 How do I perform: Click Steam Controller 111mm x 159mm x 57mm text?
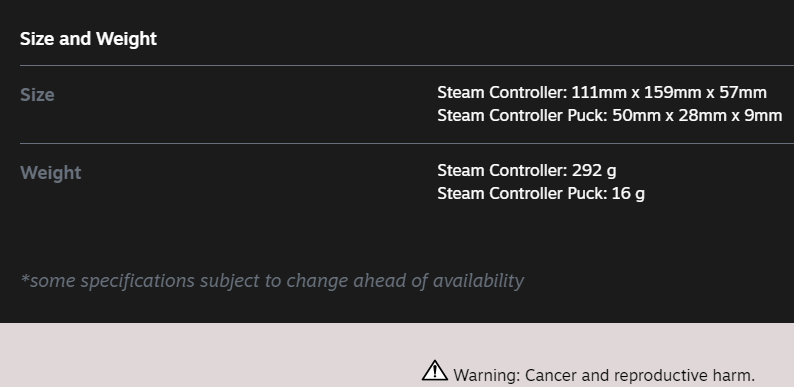(x=602, y=93)
